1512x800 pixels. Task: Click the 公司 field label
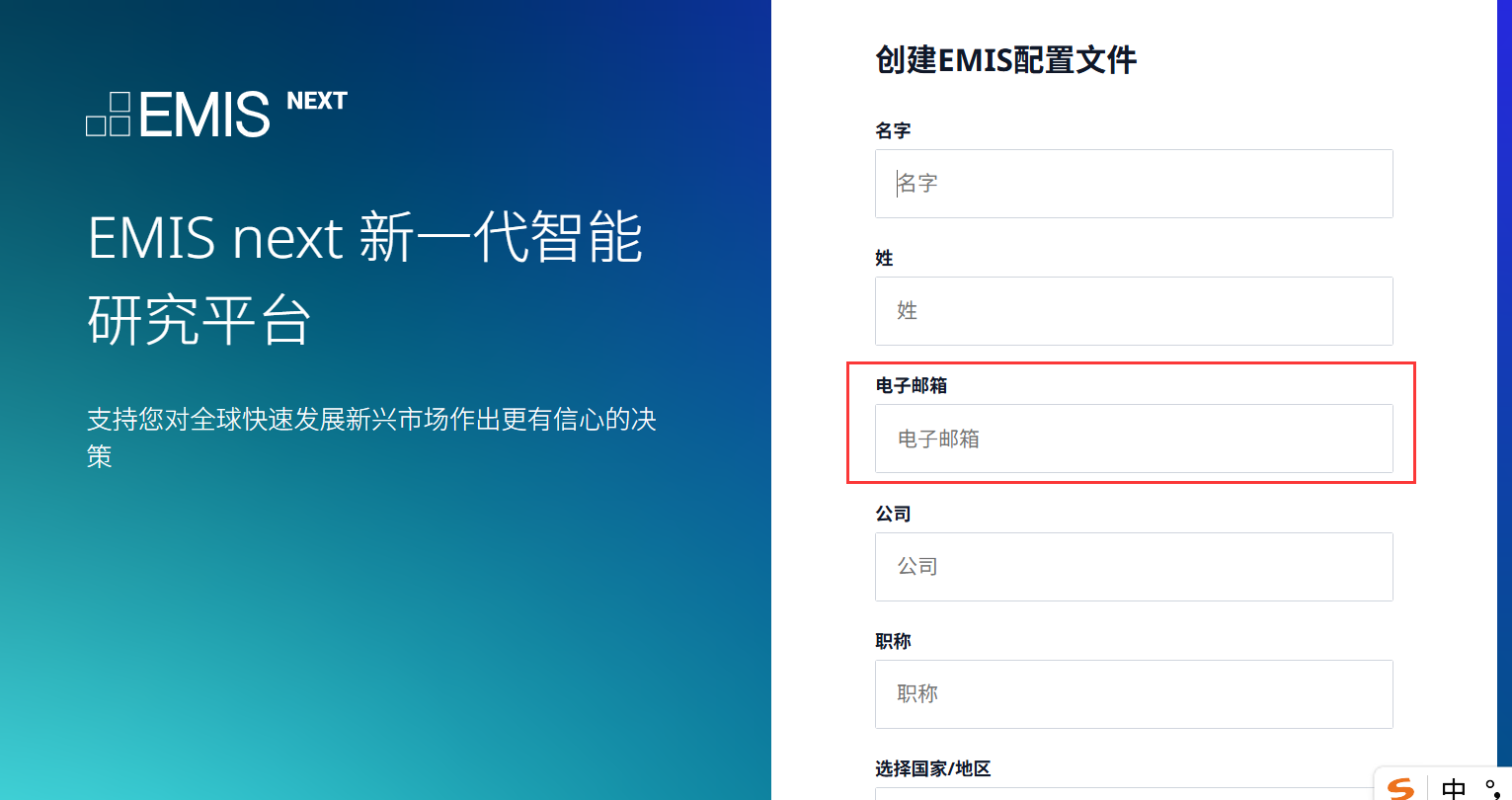click(893, 514)
